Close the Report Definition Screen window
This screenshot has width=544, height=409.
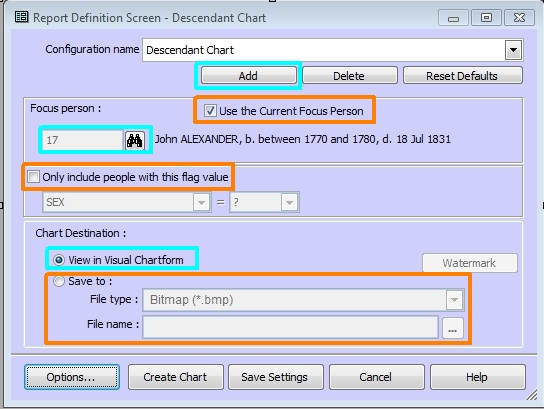[519, 18]
